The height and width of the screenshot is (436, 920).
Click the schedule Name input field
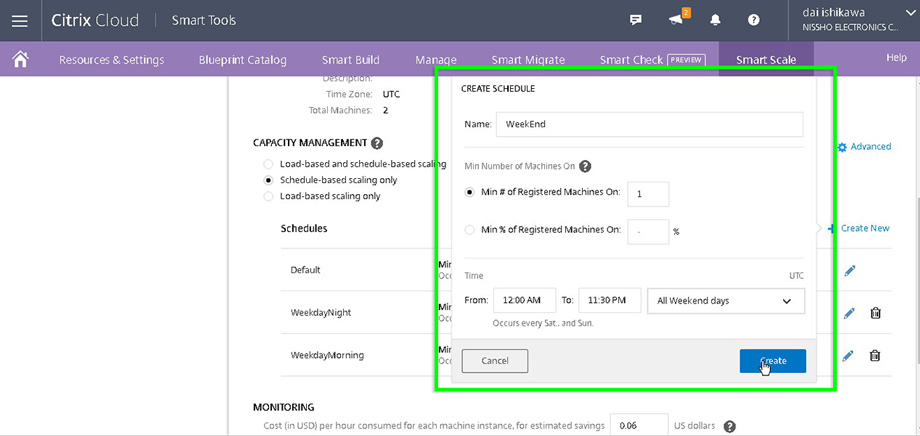pos(650,124)
